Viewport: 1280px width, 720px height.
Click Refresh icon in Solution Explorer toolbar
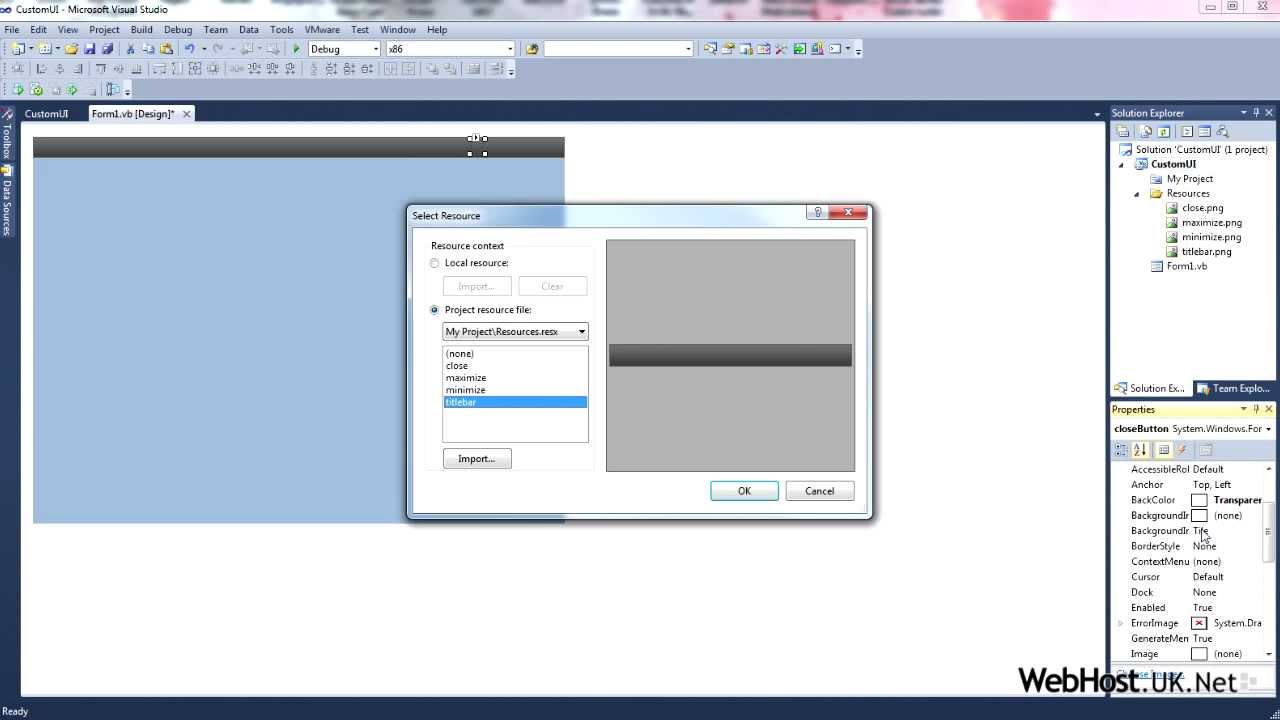click(x=1164, y=131)
